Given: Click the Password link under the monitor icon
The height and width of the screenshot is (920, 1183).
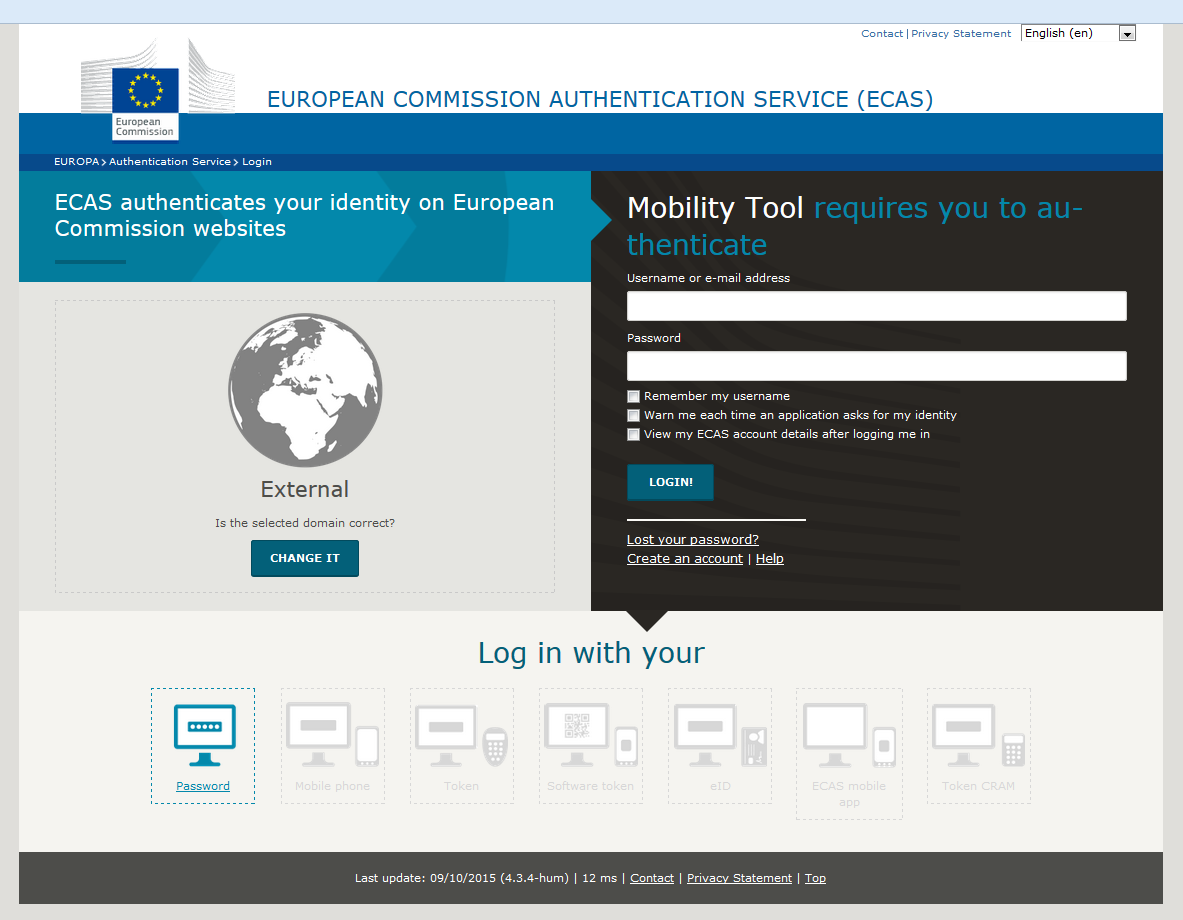Looking at the screenshot, I should point(203,786).
